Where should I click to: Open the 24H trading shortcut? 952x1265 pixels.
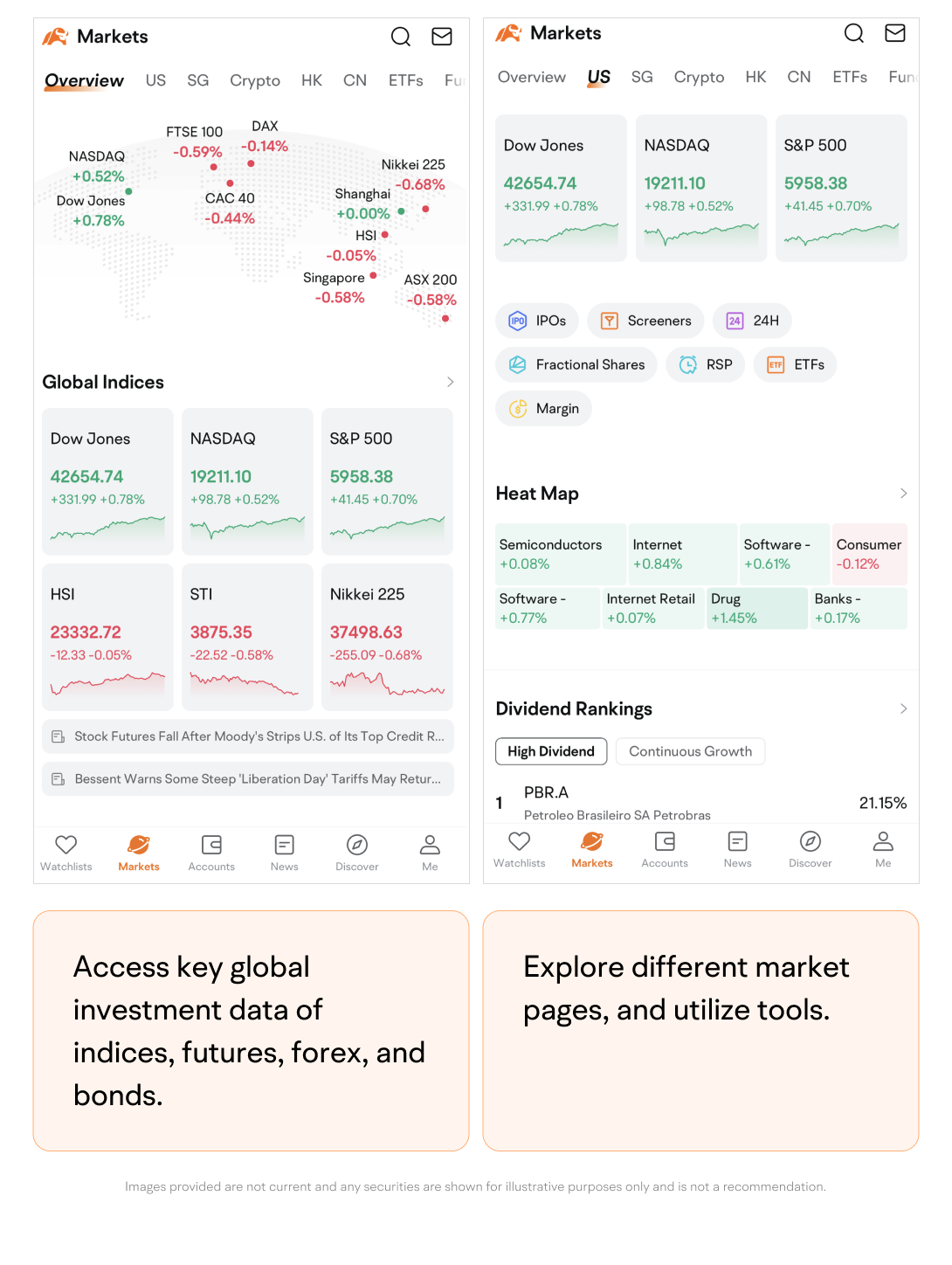pyautogui.click(x=752, y=321)
